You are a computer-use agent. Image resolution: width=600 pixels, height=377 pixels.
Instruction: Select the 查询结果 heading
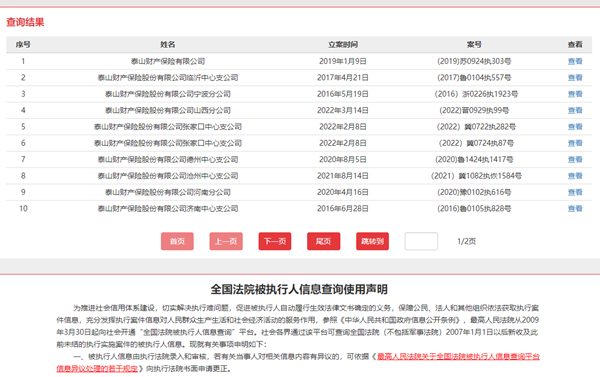click(x=25, y=22)
